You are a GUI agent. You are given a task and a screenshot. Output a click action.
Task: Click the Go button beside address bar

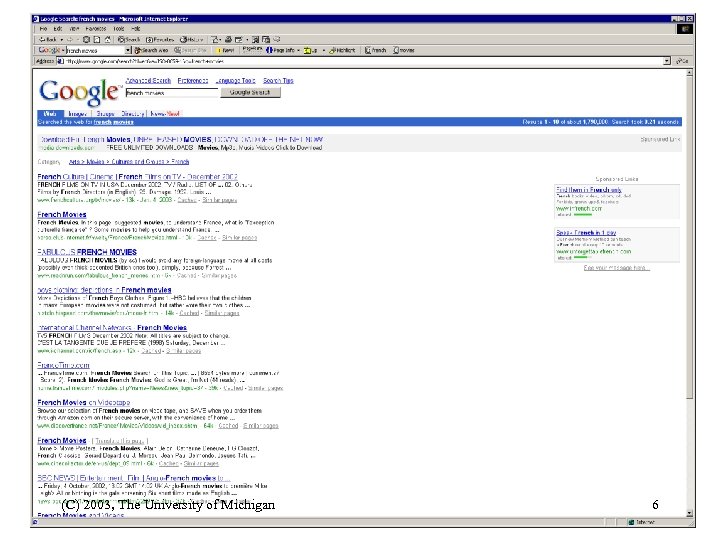pyautogui.click(x=682, y=61)
